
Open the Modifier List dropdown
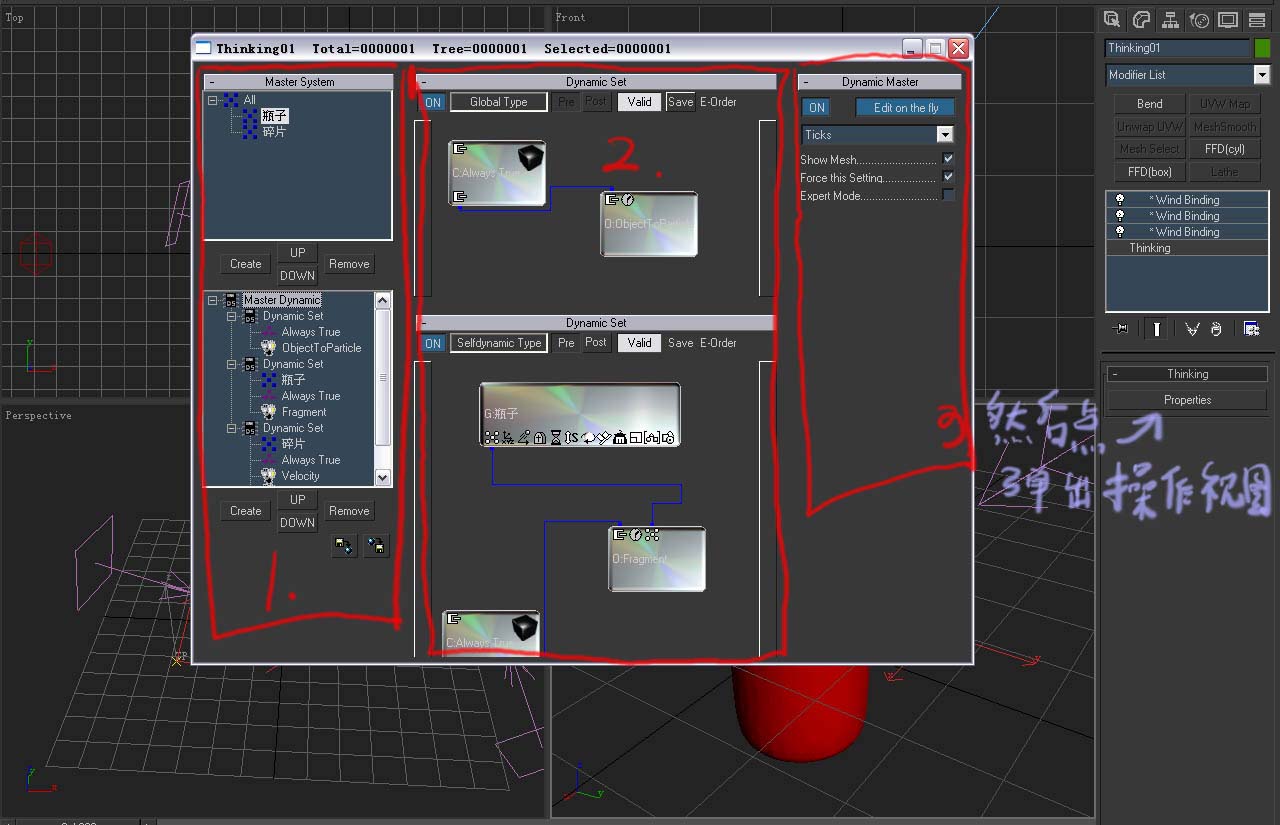tap(1187, 75)
